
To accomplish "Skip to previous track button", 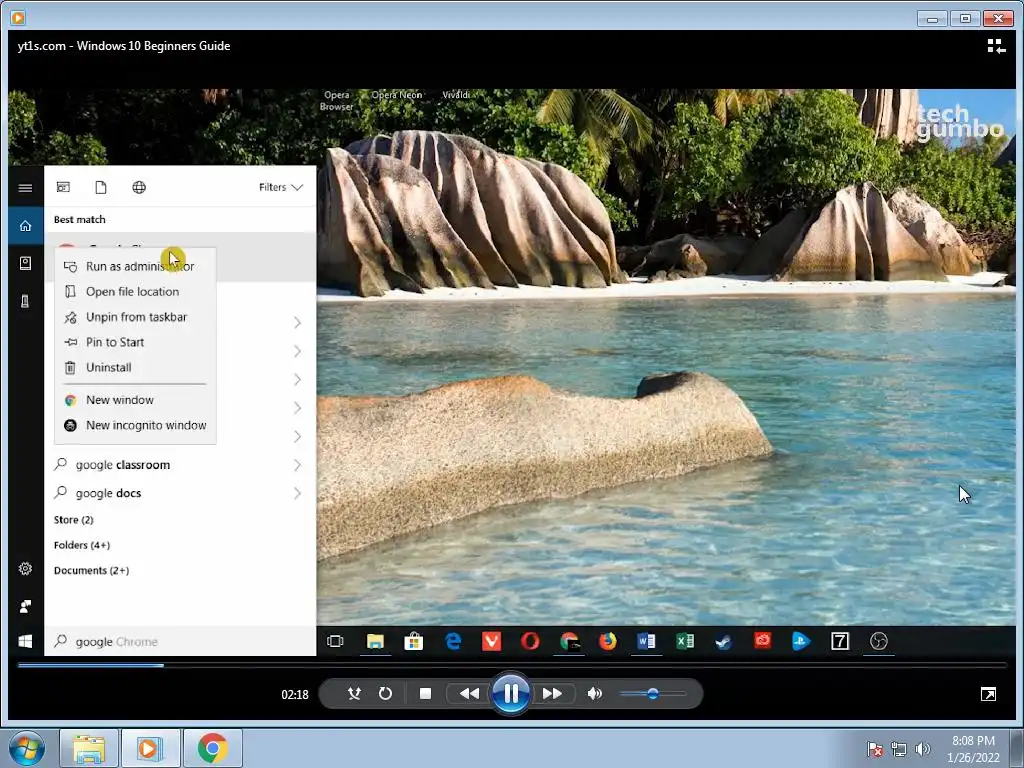I will (x=469, y=694).
